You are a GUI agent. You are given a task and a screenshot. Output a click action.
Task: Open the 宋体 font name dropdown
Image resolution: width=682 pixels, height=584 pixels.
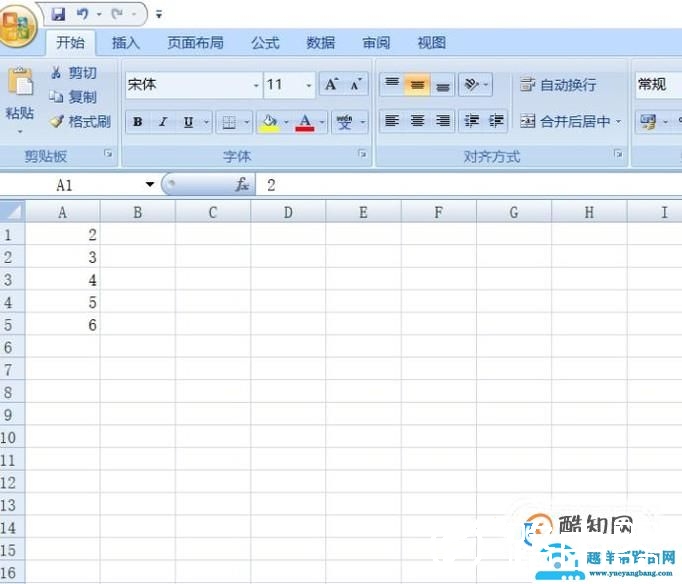(x=256, y=85)
